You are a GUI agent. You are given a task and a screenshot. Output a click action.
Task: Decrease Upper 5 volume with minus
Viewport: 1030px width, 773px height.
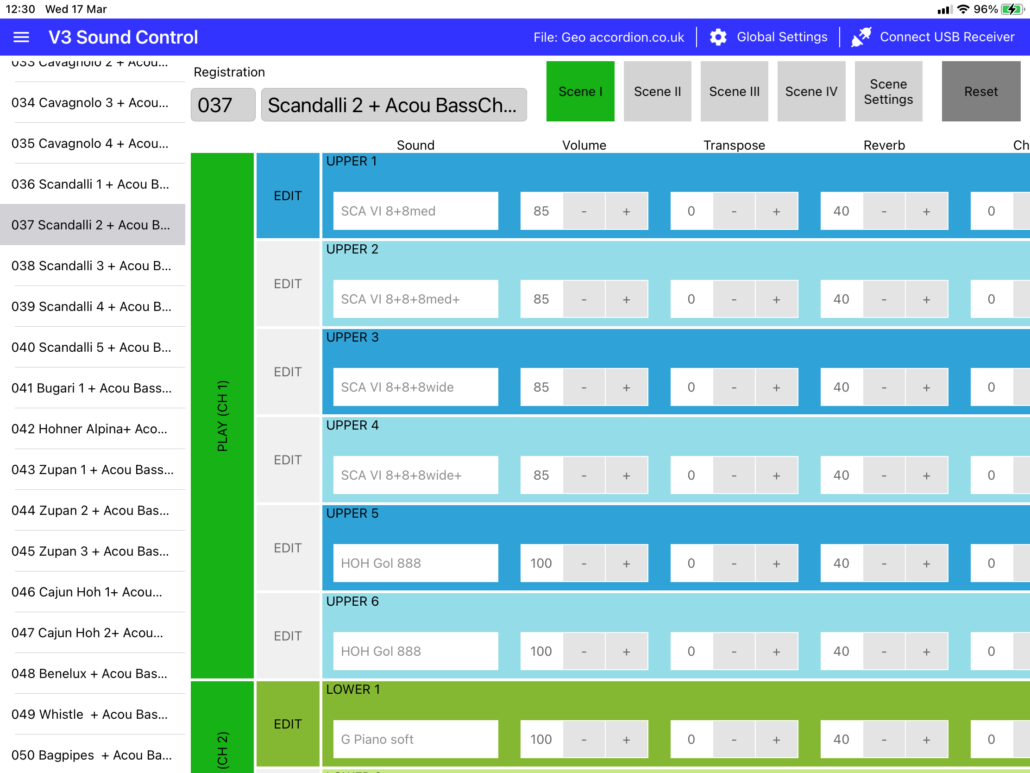(x=584, y=563)
